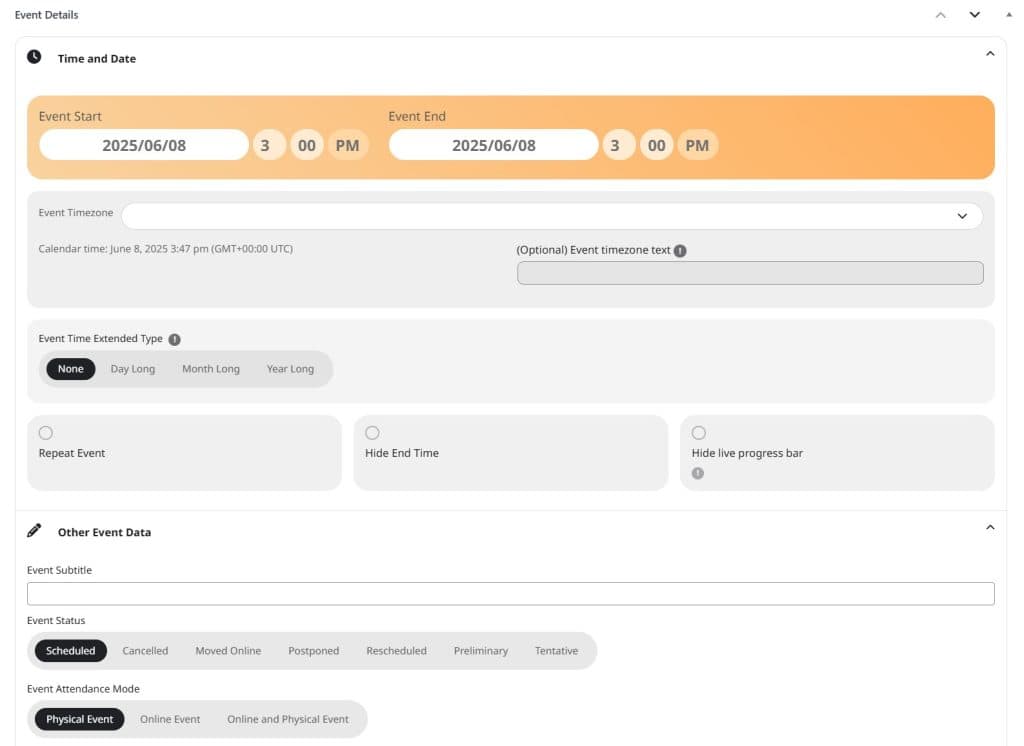Click info icon under Hide live progress bar
1024x746 pixels.
point(698,474)
